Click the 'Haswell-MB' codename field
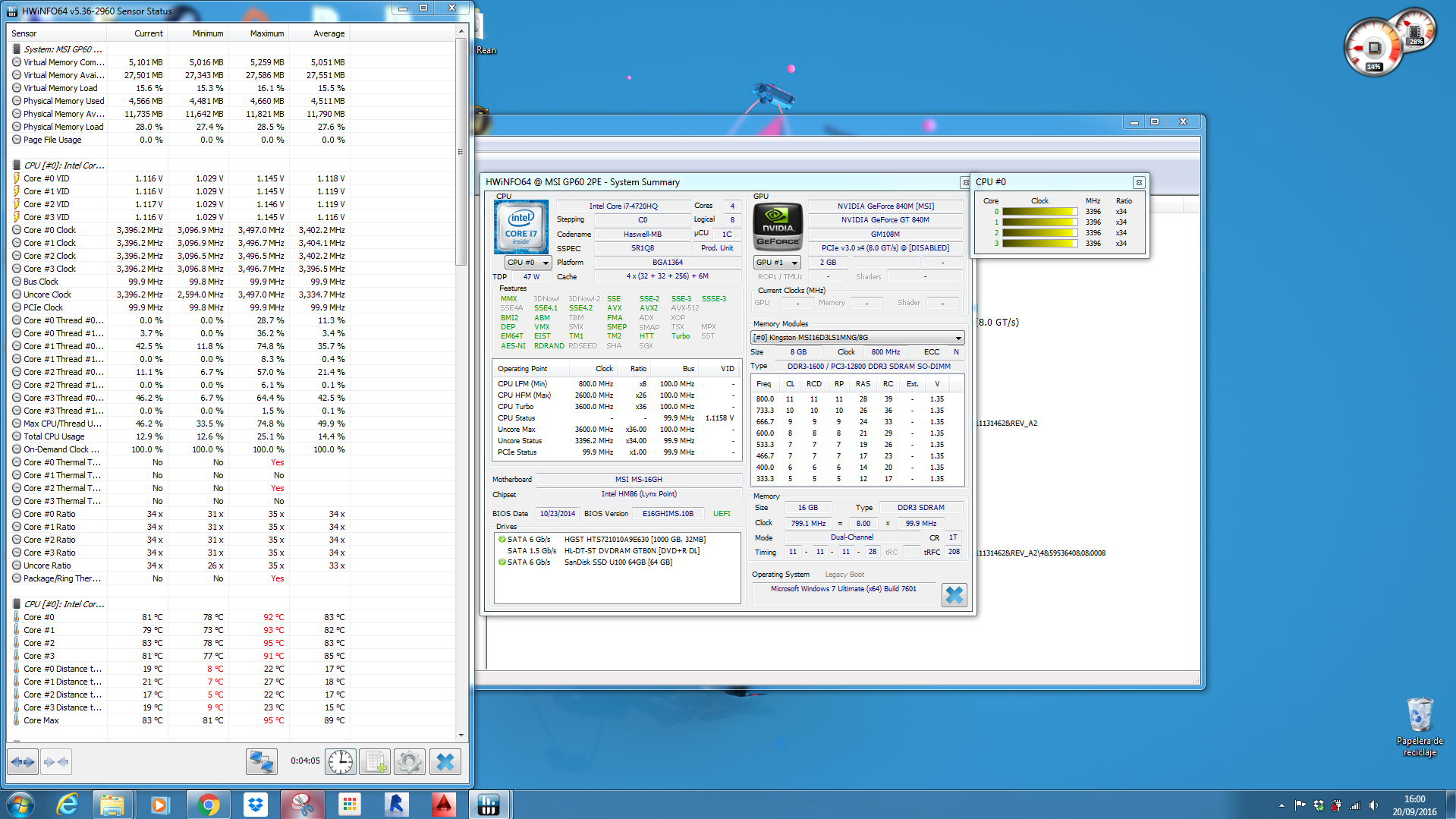This screenshot has width=1456, height=819. [642, 235]
